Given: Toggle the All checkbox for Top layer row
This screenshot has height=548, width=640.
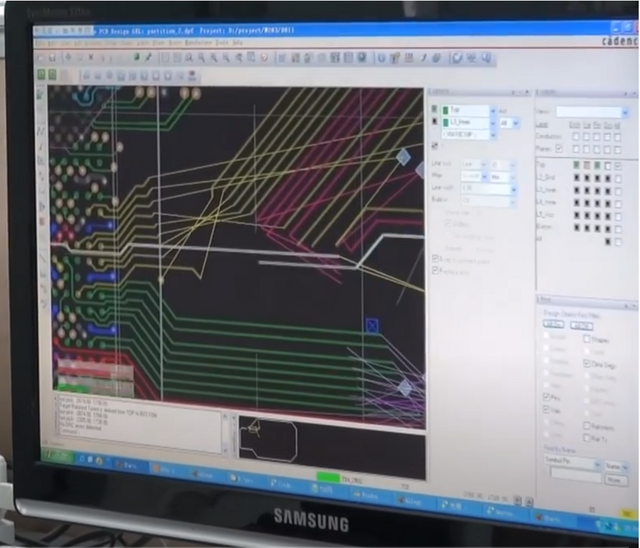Looking at the screenshot, I should [618, 166].
